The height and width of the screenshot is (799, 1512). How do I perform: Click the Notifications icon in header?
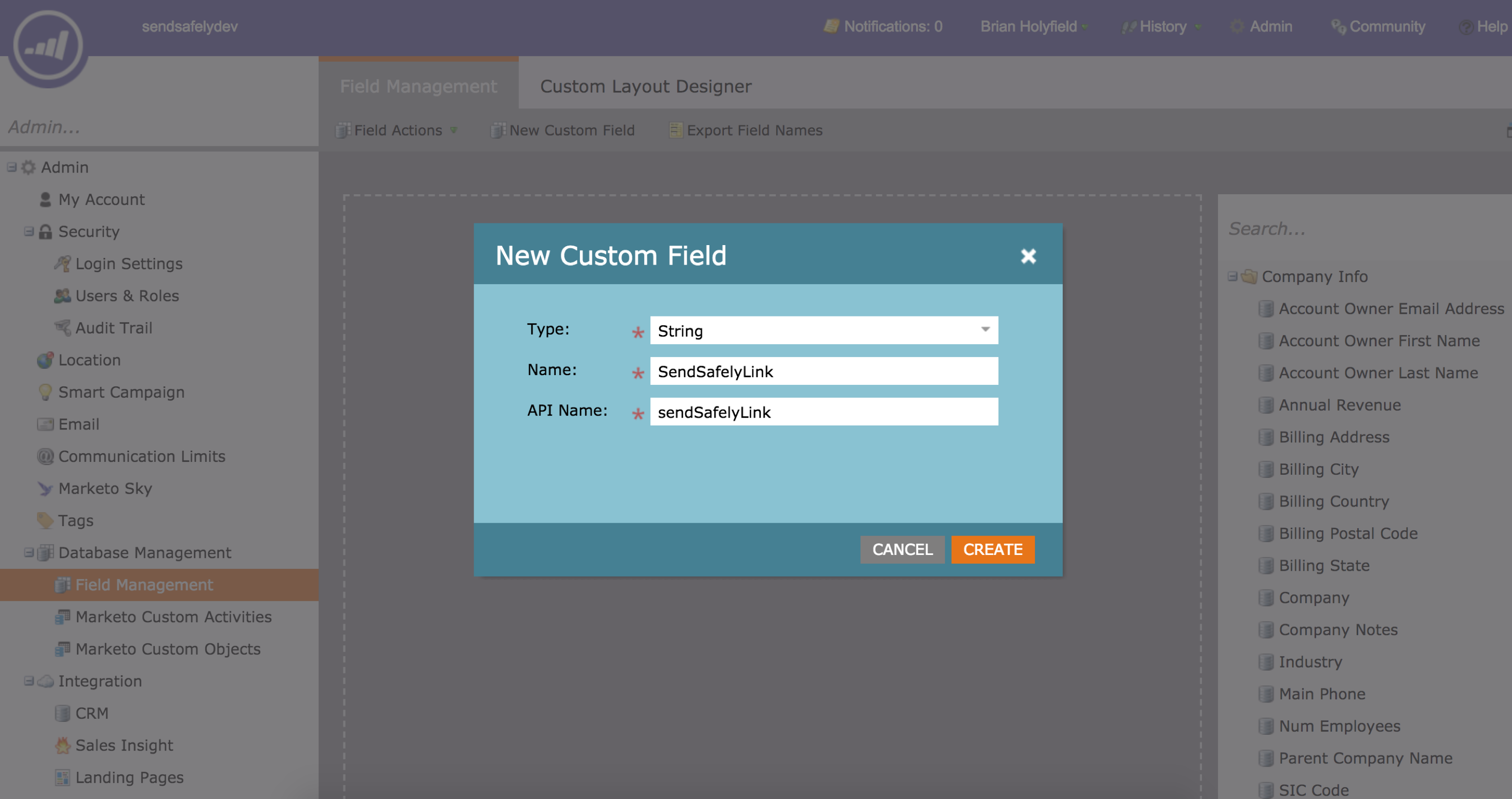point(831,26)
